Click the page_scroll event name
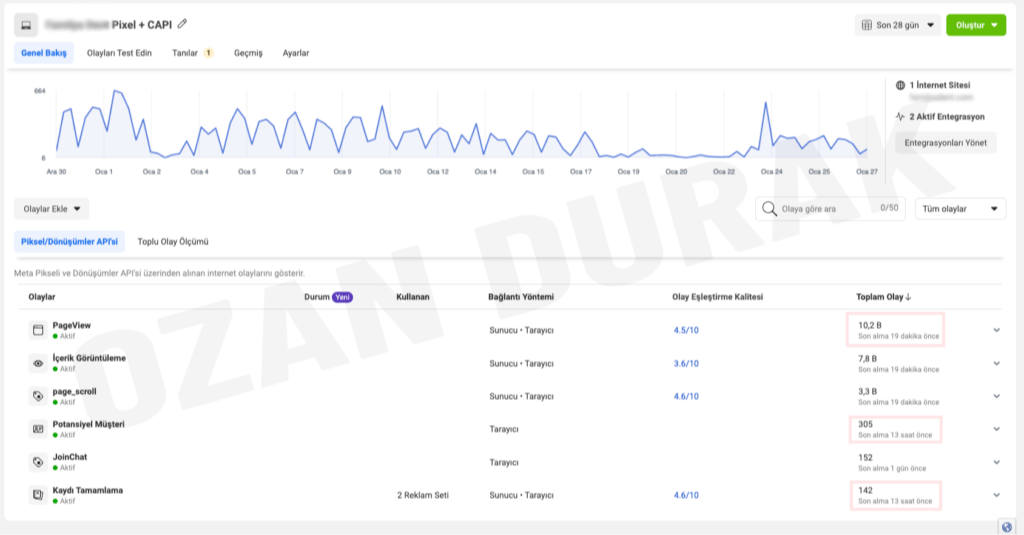Screen dimensions: 1024x535 (74, 391)
